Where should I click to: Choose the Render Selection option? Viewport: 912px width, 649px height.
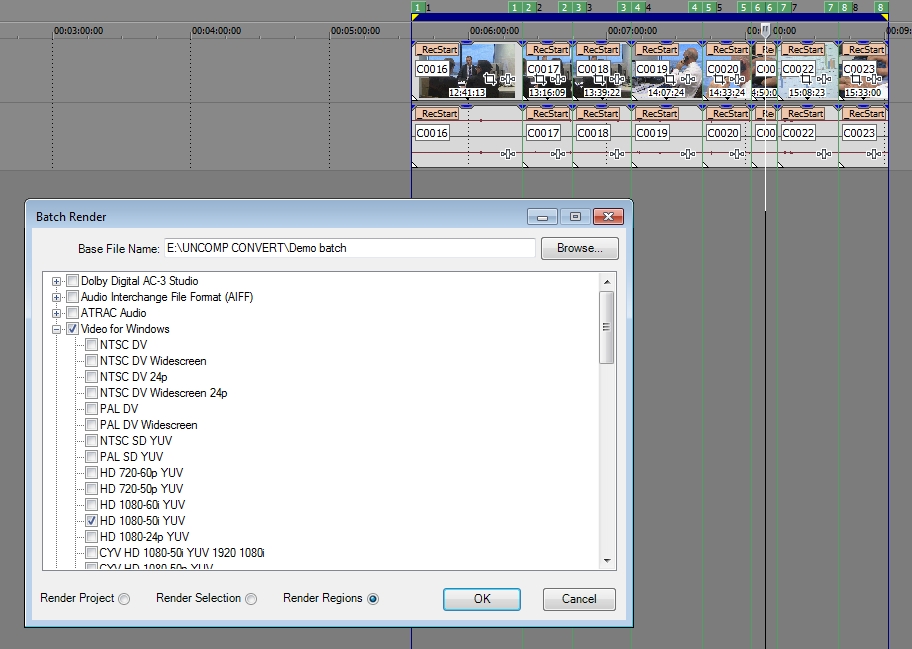[x=251, y=599]
